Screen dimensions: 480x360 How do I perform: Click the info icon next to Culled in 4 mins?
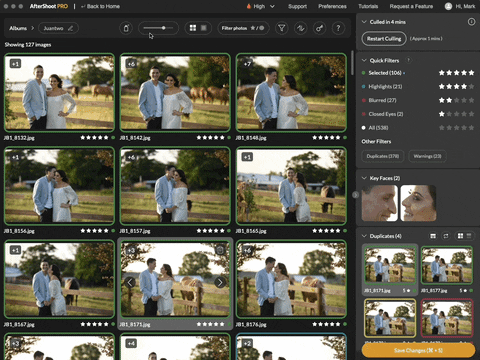471,22
